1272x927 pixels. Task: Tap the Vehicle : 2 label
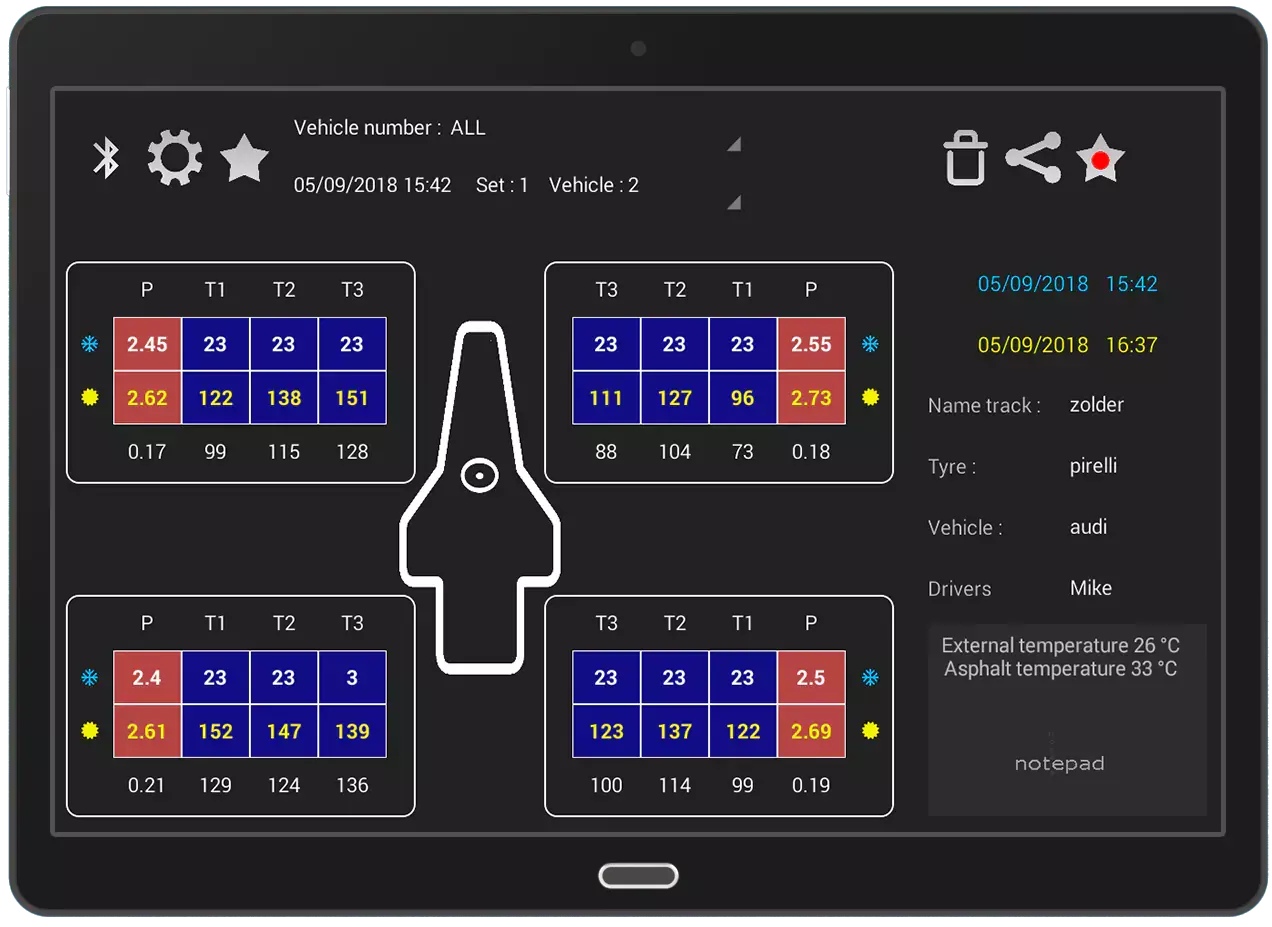coord(594,185)
